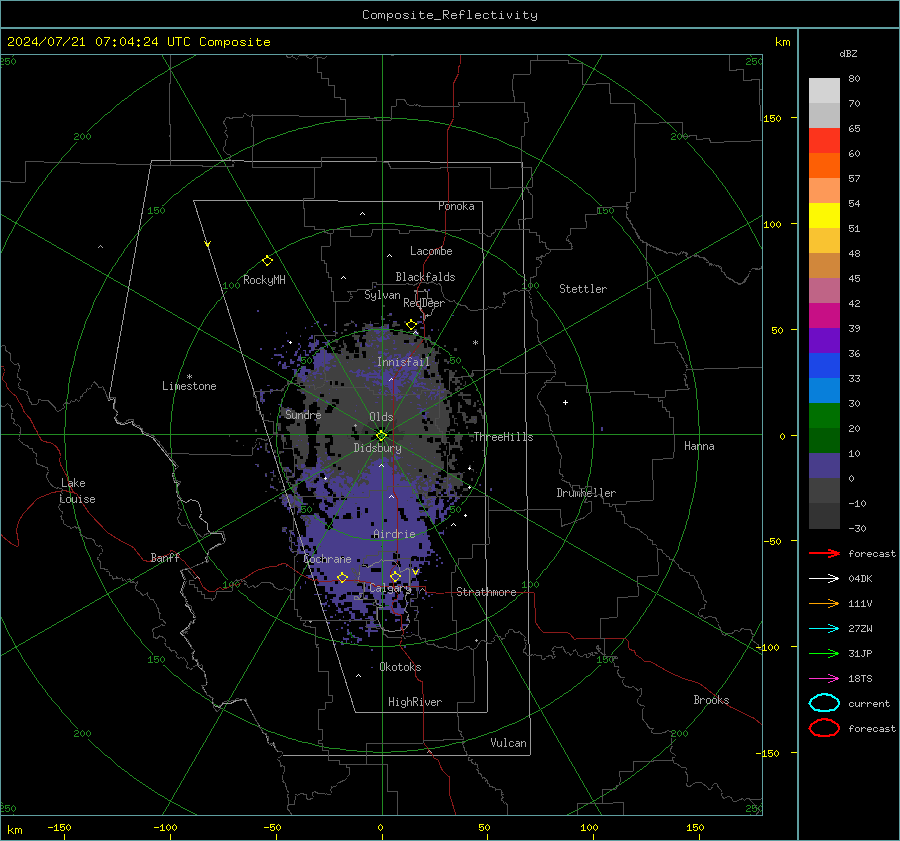
Task: Click the red forecast ellipse icon
Action: 824,728
